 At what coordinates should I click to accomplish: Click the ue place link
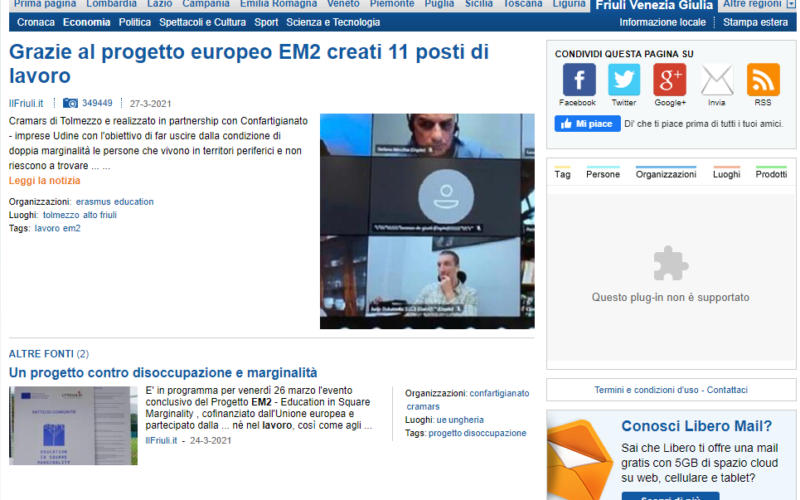pos(442,420)
